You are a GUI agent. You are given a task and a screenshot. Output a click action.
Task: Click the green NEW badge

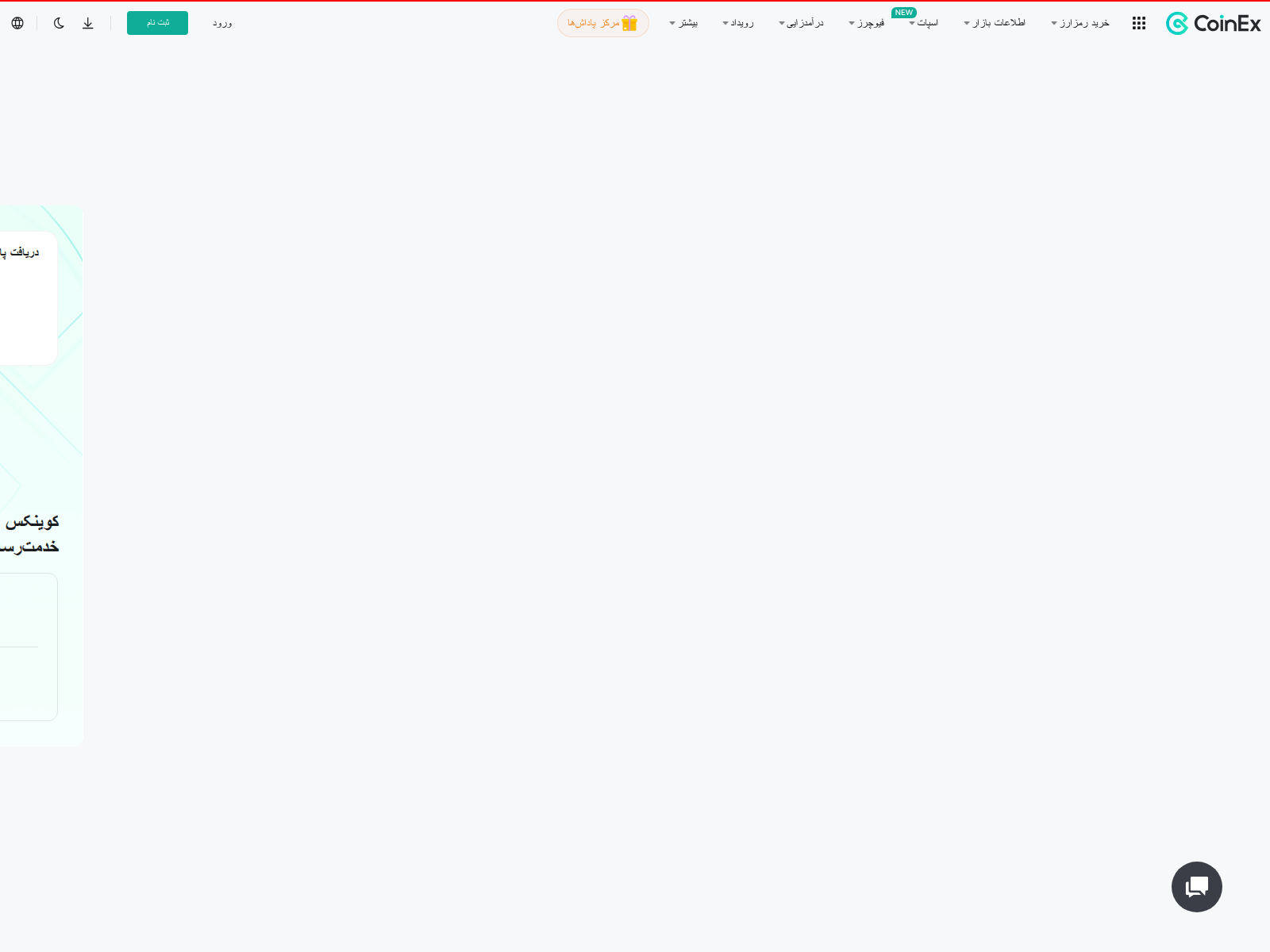pyautogui.click(x=903, y=13)
